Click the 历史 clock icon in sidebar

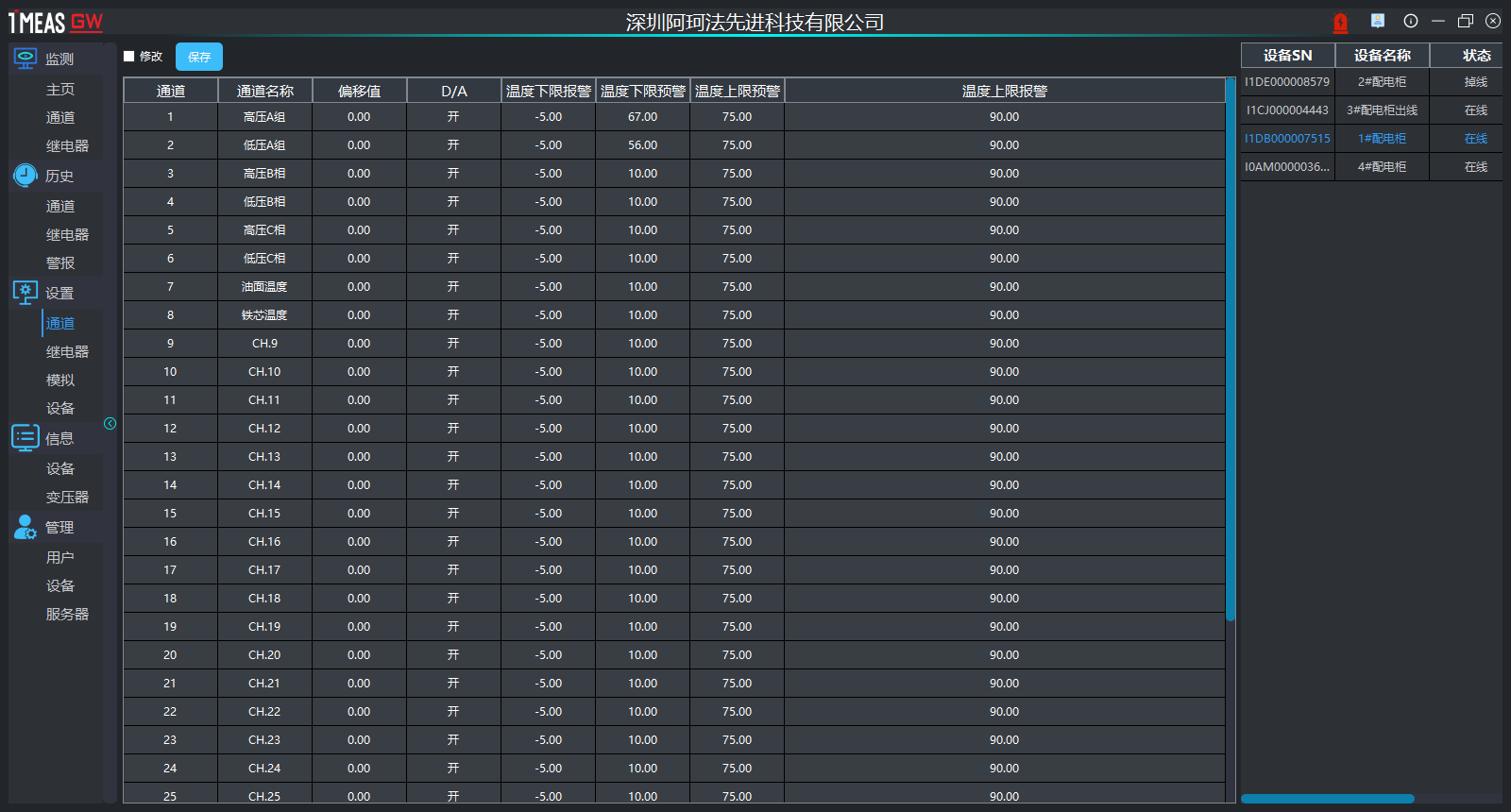[25, 176]
